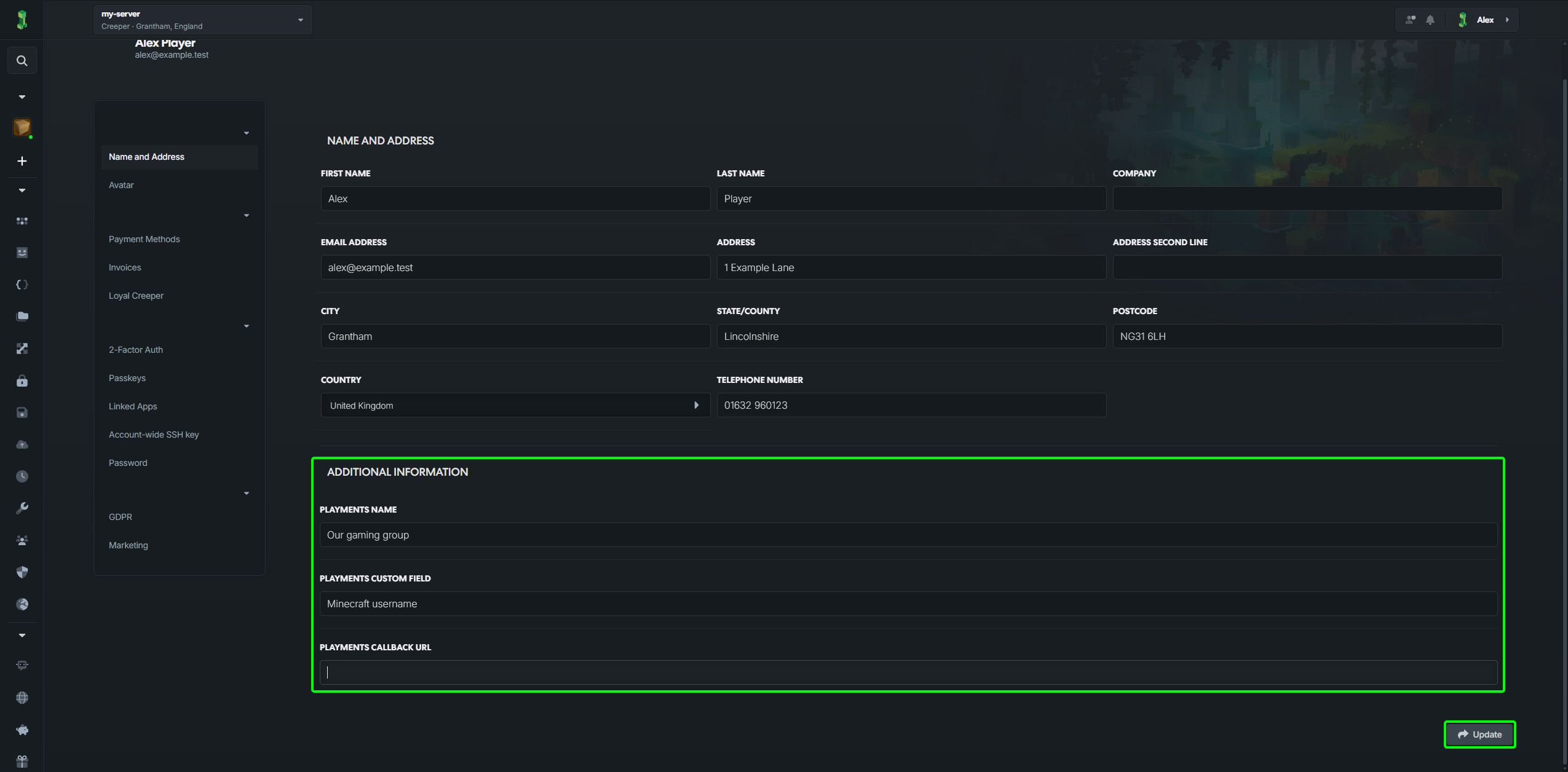
Task: Click the earth globe icon in sidebar
Action: click(x=22, y=604)
